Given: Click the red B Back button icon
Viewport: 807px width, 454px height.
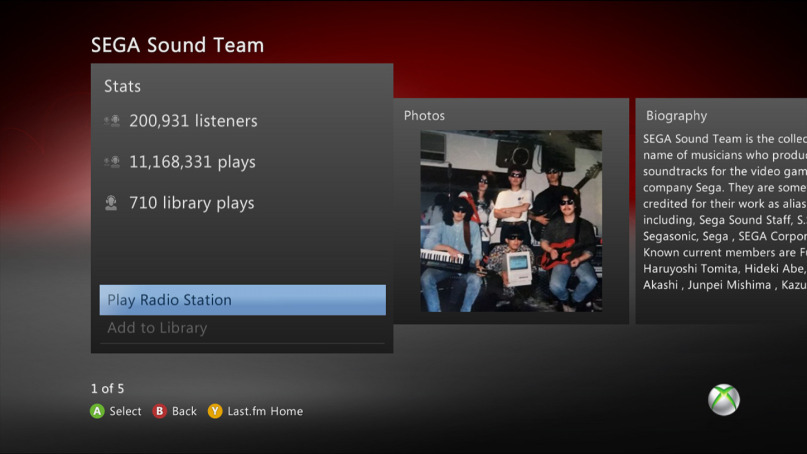Looking at the screenshot, I should point(160,411).
